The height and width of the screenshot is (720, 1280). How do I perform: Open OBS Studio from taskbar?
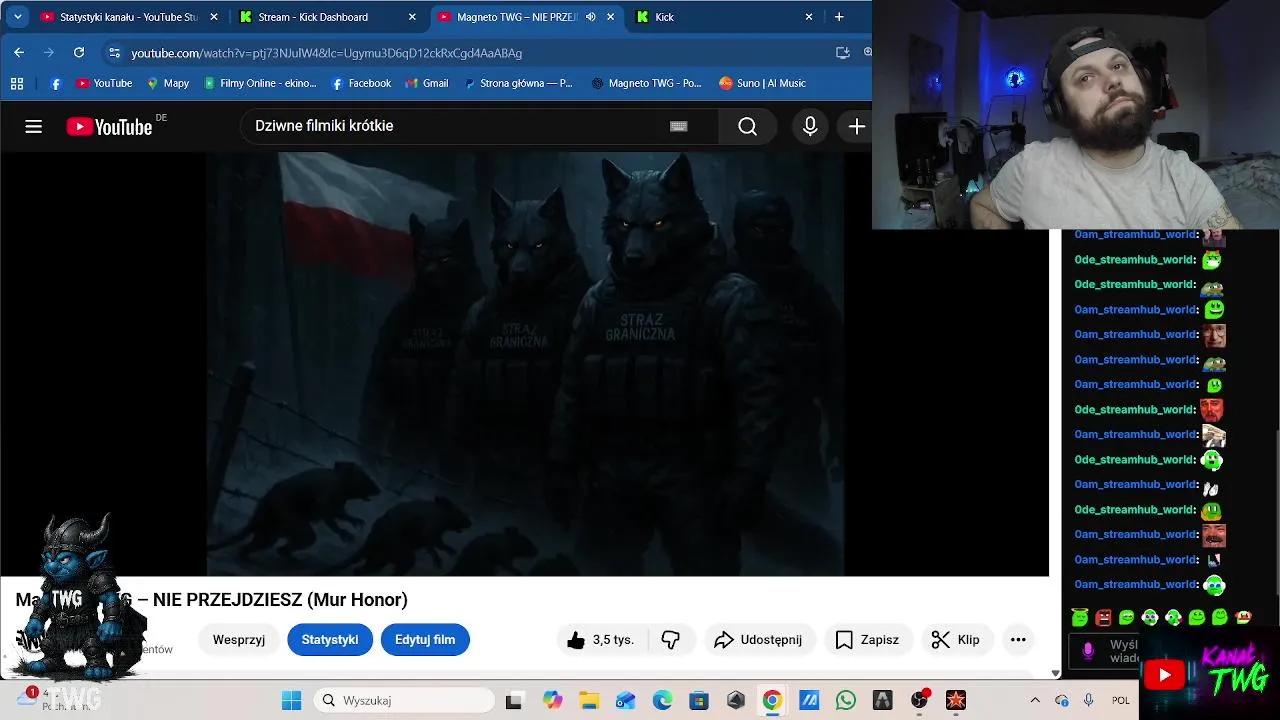pyautogui.click(x=919, y=701)
